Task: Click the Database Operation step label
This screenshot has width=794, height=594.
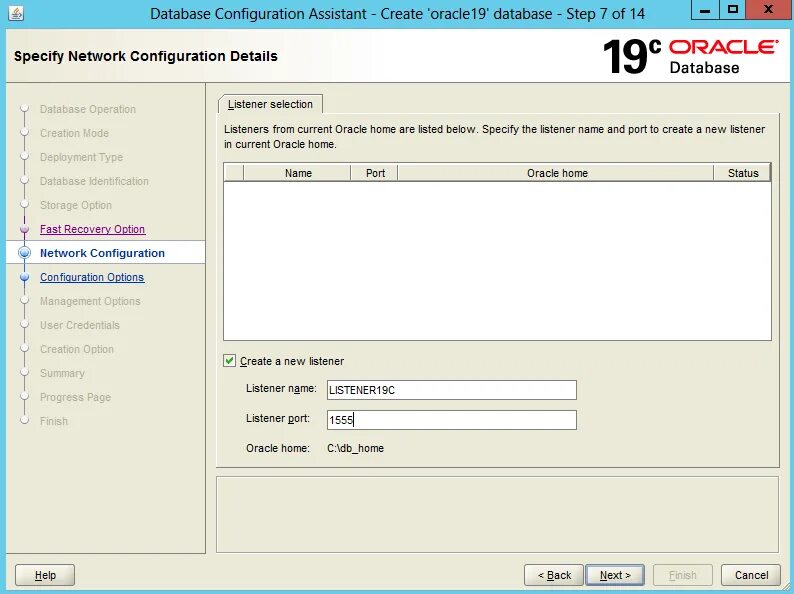Action: [88, 109]
